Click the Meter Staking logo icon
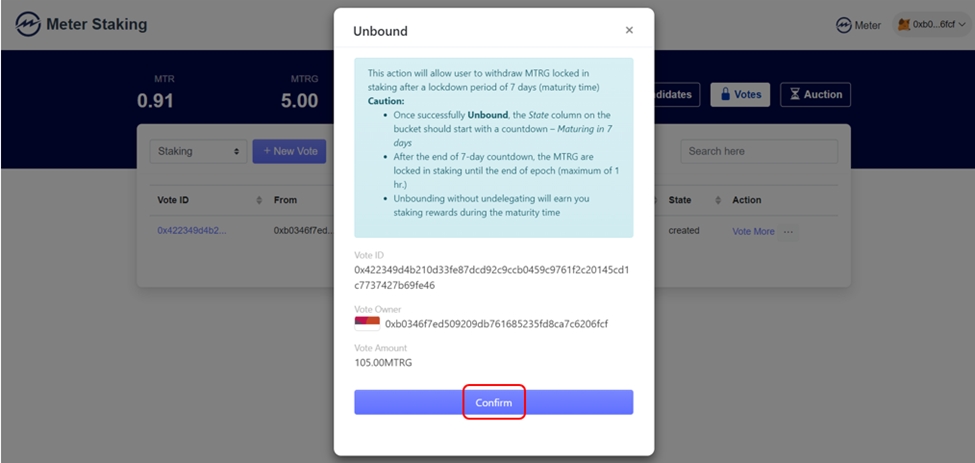 point(27,24)
